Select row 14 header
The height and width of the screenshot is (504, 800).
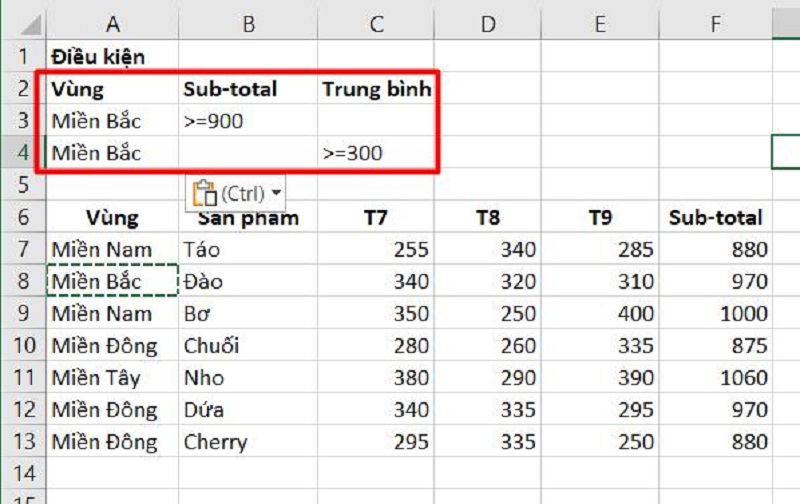tap(22, 473)
